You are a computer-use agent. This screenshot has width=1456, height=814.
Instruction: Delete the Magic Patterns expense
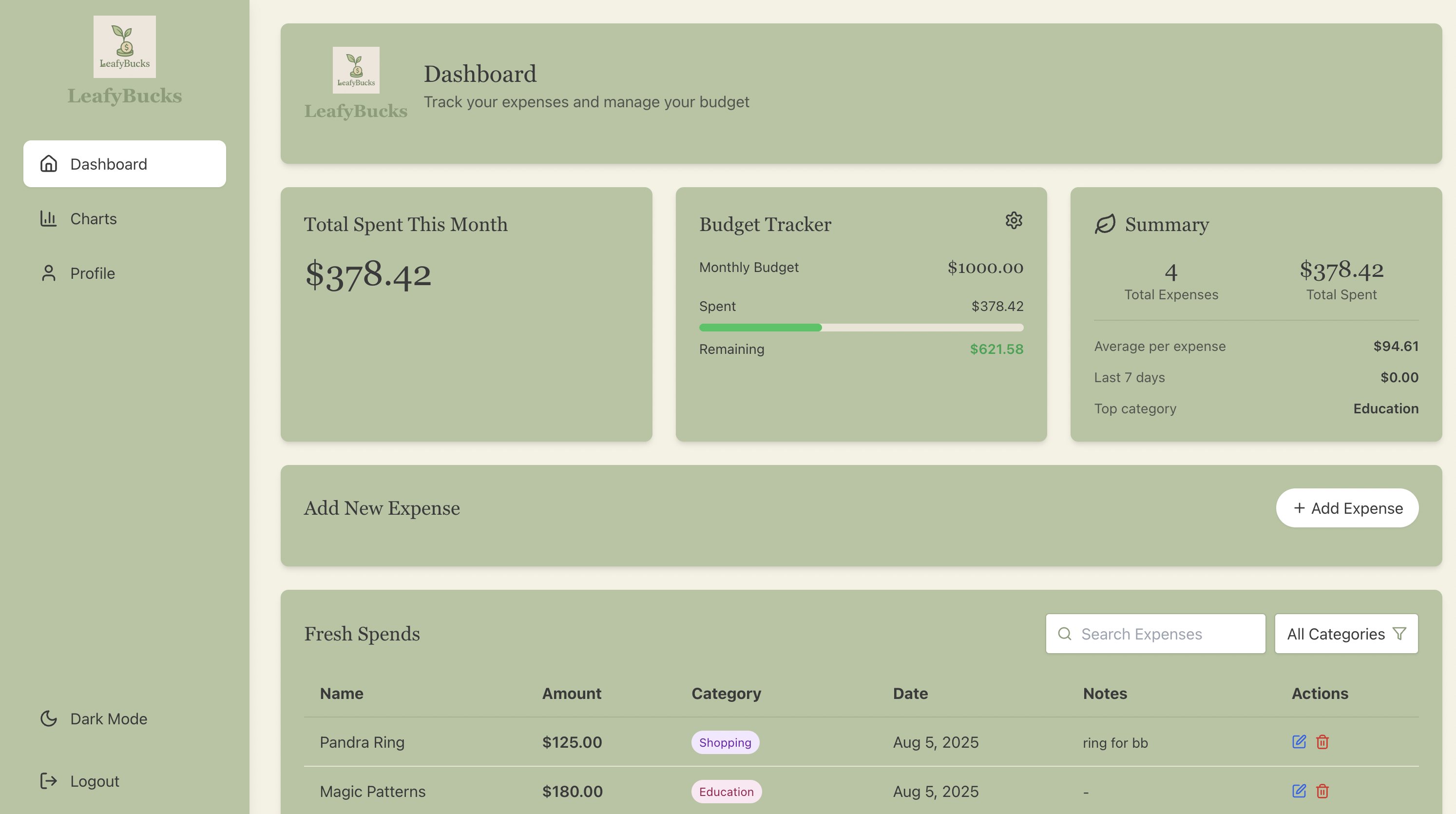tap(1323, 792)
